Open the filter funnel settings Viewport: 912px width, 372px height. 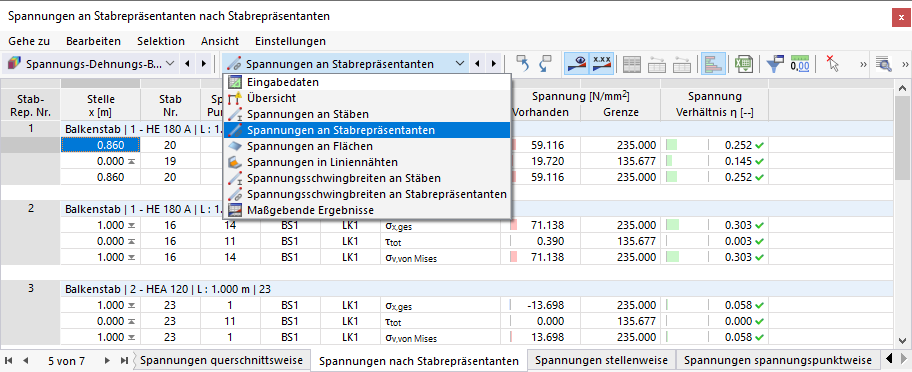tap(775, 64)
